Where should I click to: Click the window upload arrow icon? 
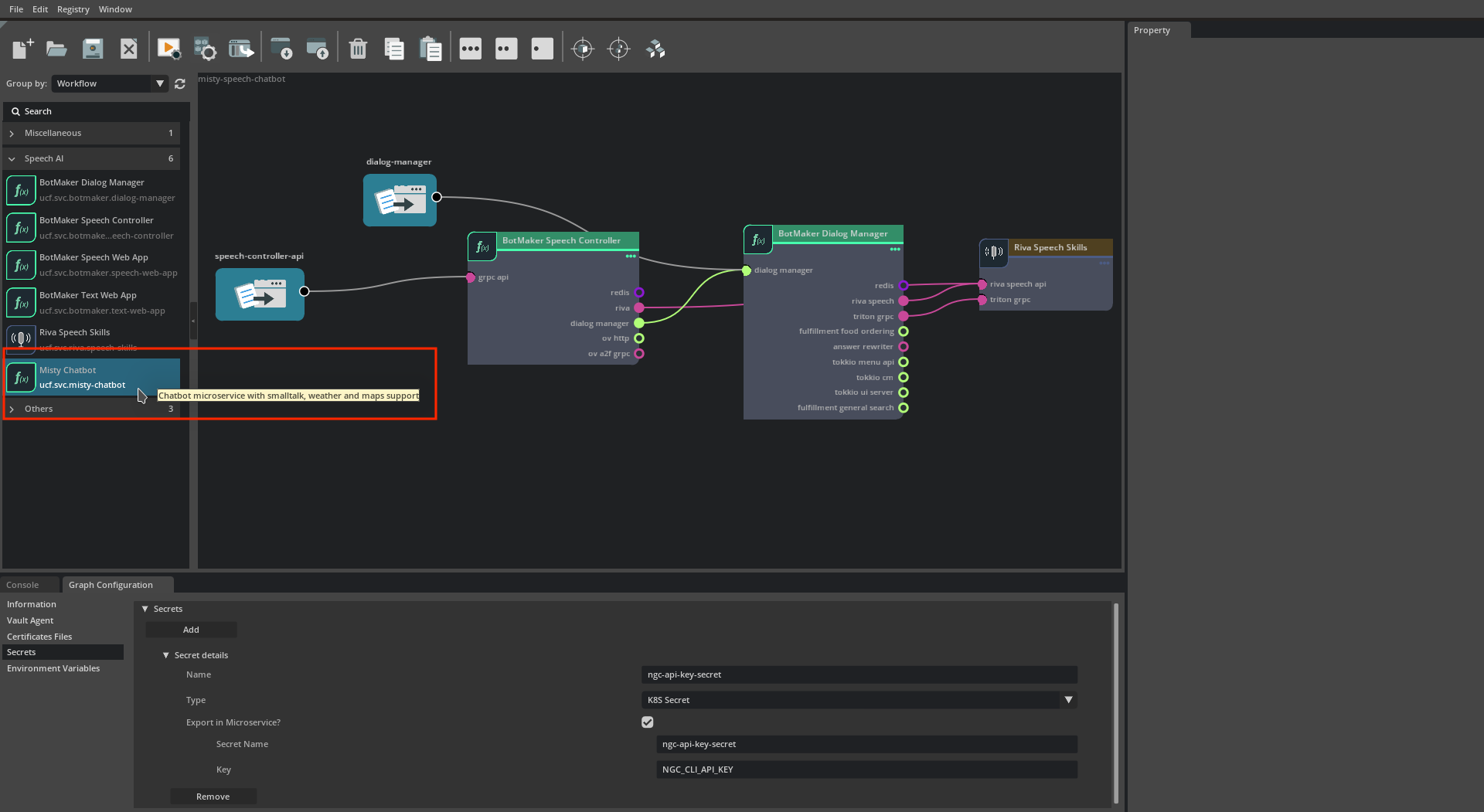click(x=318, y=49)
